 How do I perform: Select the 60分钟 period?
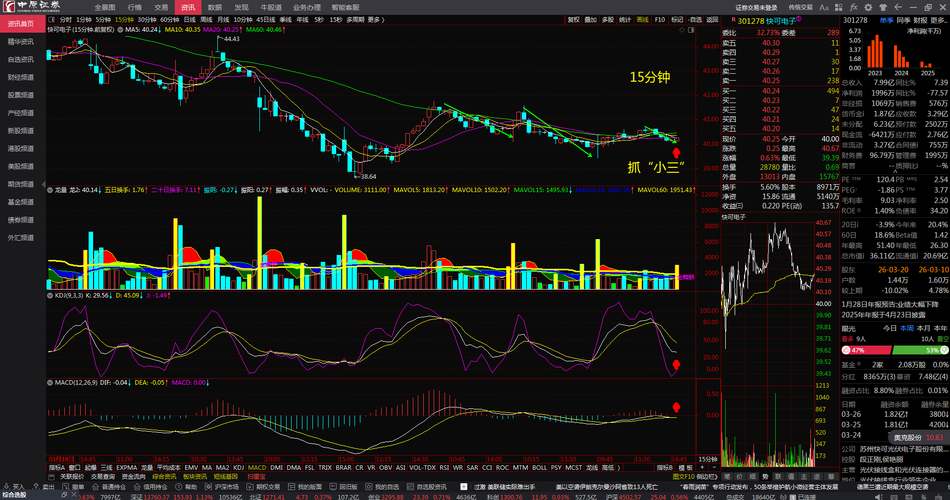click(x=170, y=19)
